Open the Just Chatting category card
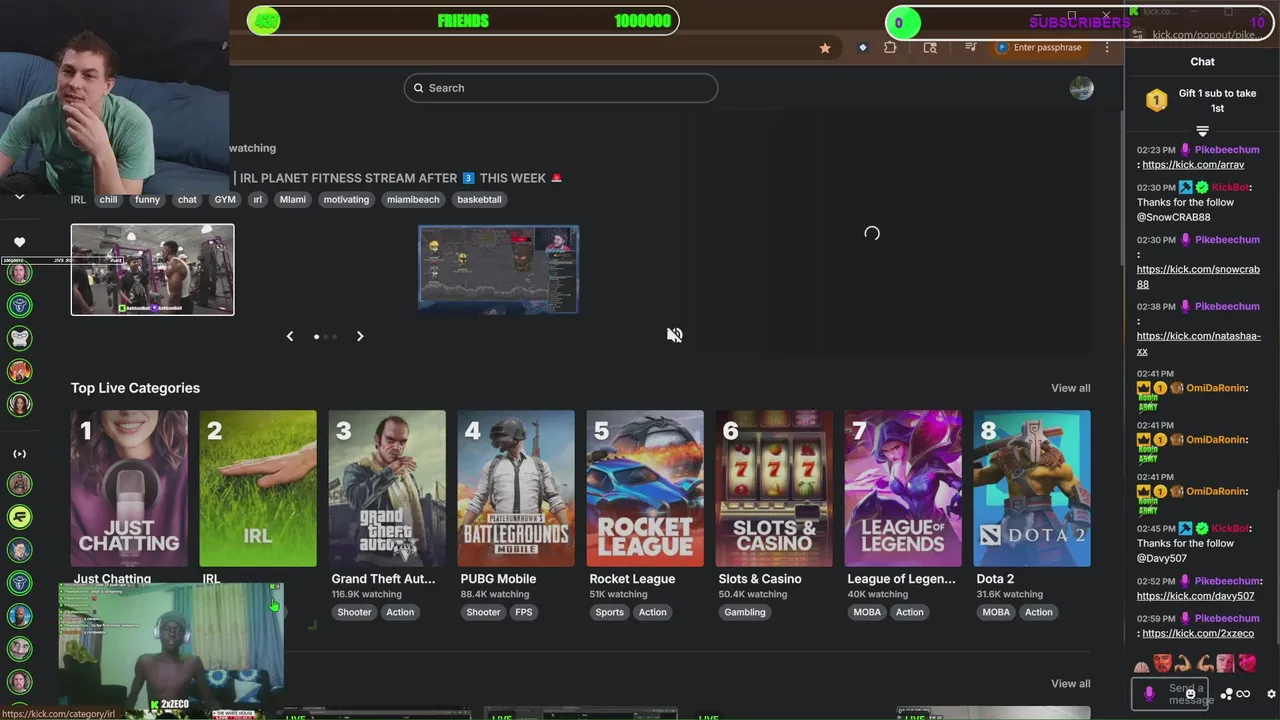The height and width of the screenshot is (720, 1280). (129, 488)
